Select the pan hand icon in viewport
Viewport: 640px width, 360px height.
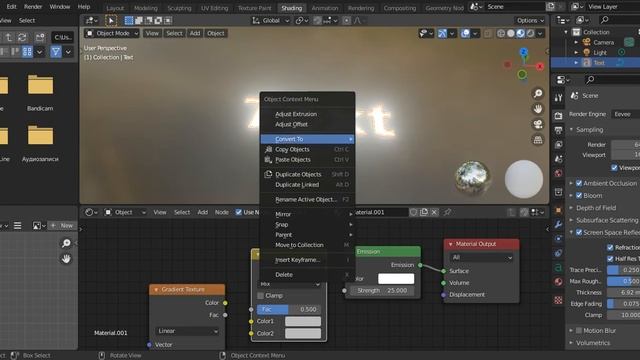point(538,109)
